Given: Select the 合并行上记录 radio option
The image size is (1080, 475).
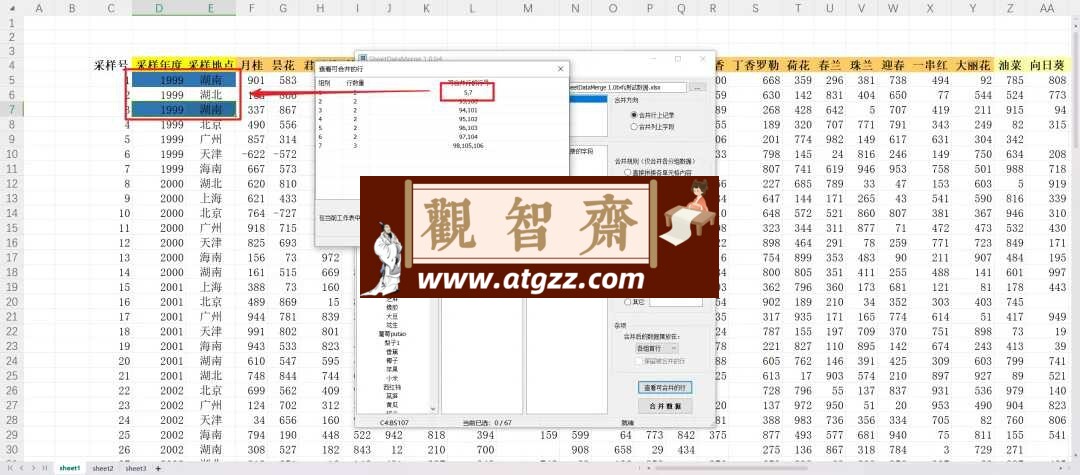Looking at the screenshot, I should coord(654,115).
